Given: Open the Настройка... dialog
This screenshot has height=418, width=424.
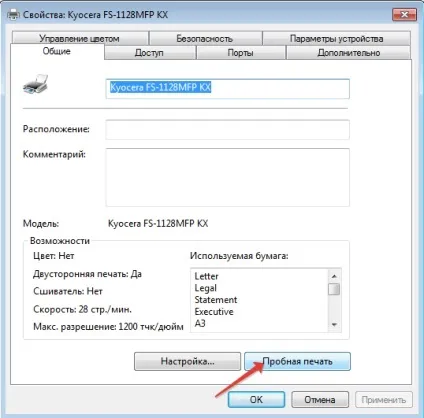Looking at the screenshot, I should pyautogui.click(x=187, y=361).
